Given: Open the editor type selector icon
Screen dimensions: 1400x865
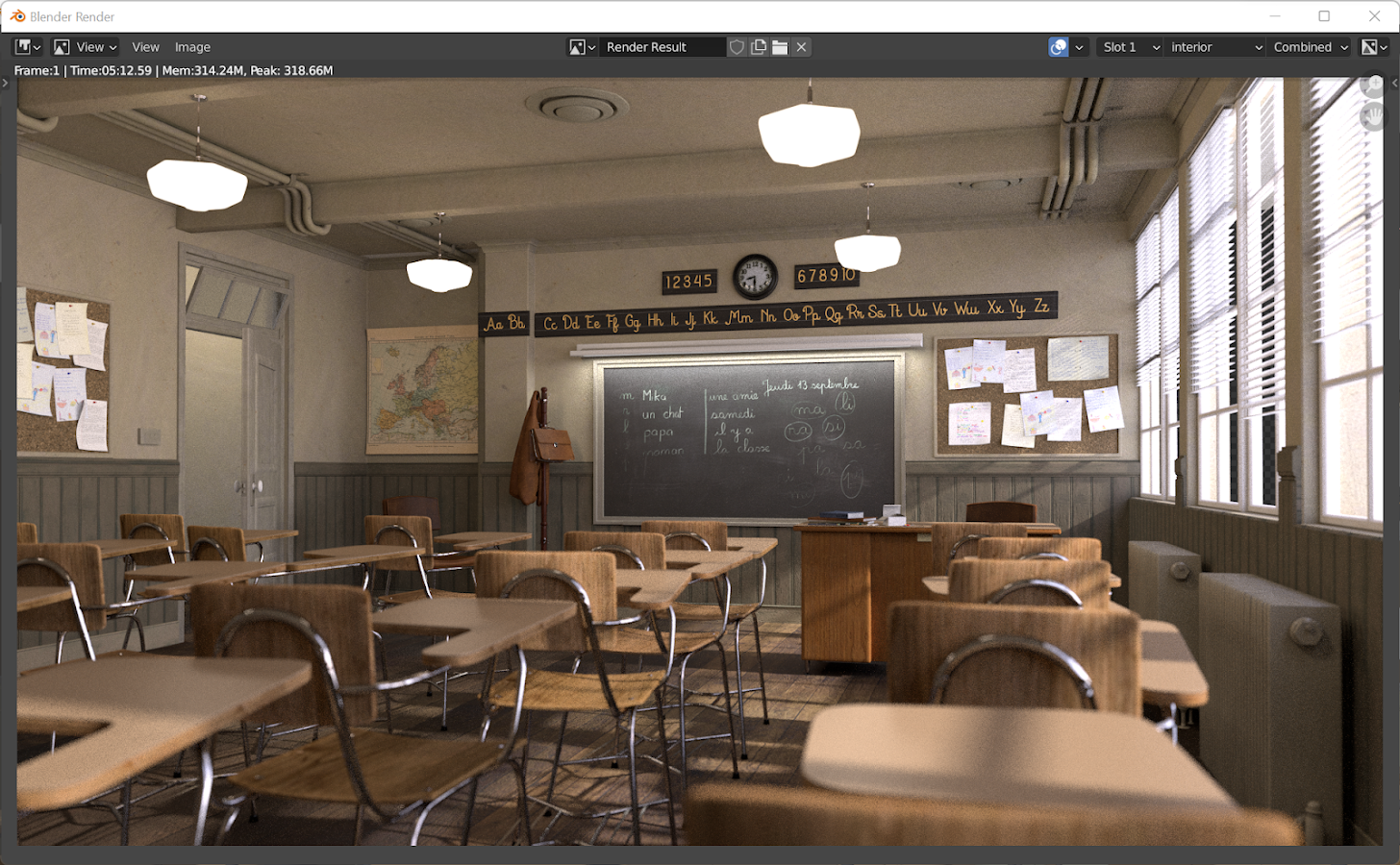Looking at the screenshot, I should point(26,47).
